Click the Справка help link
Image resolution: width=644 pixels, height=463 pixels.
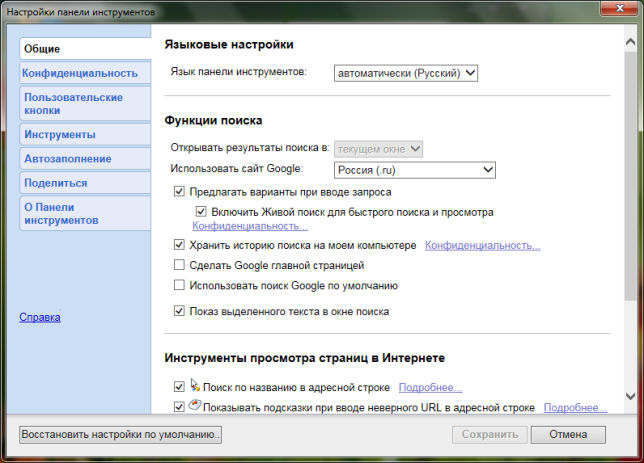pyautogui.click(x=40, y=318)
